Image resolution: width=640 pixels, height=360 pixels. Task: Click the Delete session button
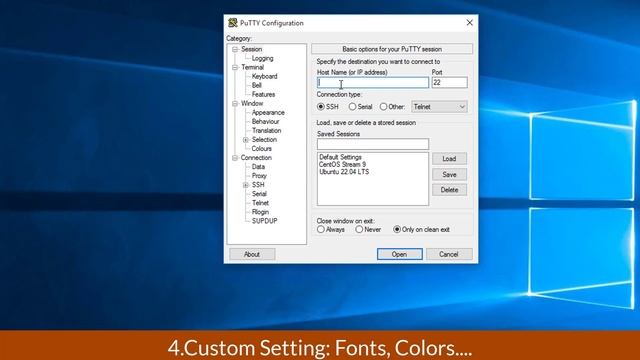[449, 190]
